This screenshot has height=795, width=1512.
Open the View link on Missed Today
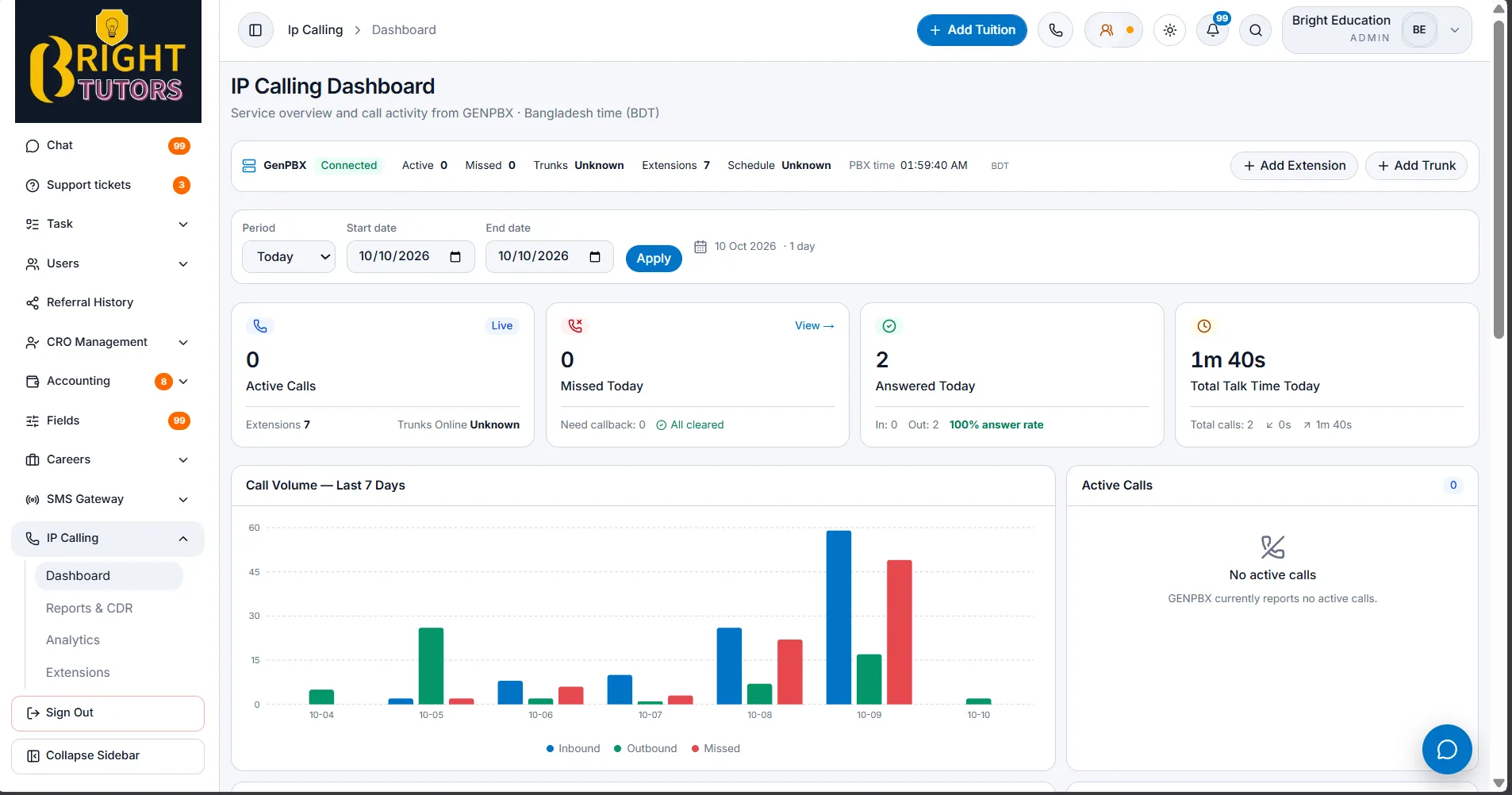click(x=815, y=326)
